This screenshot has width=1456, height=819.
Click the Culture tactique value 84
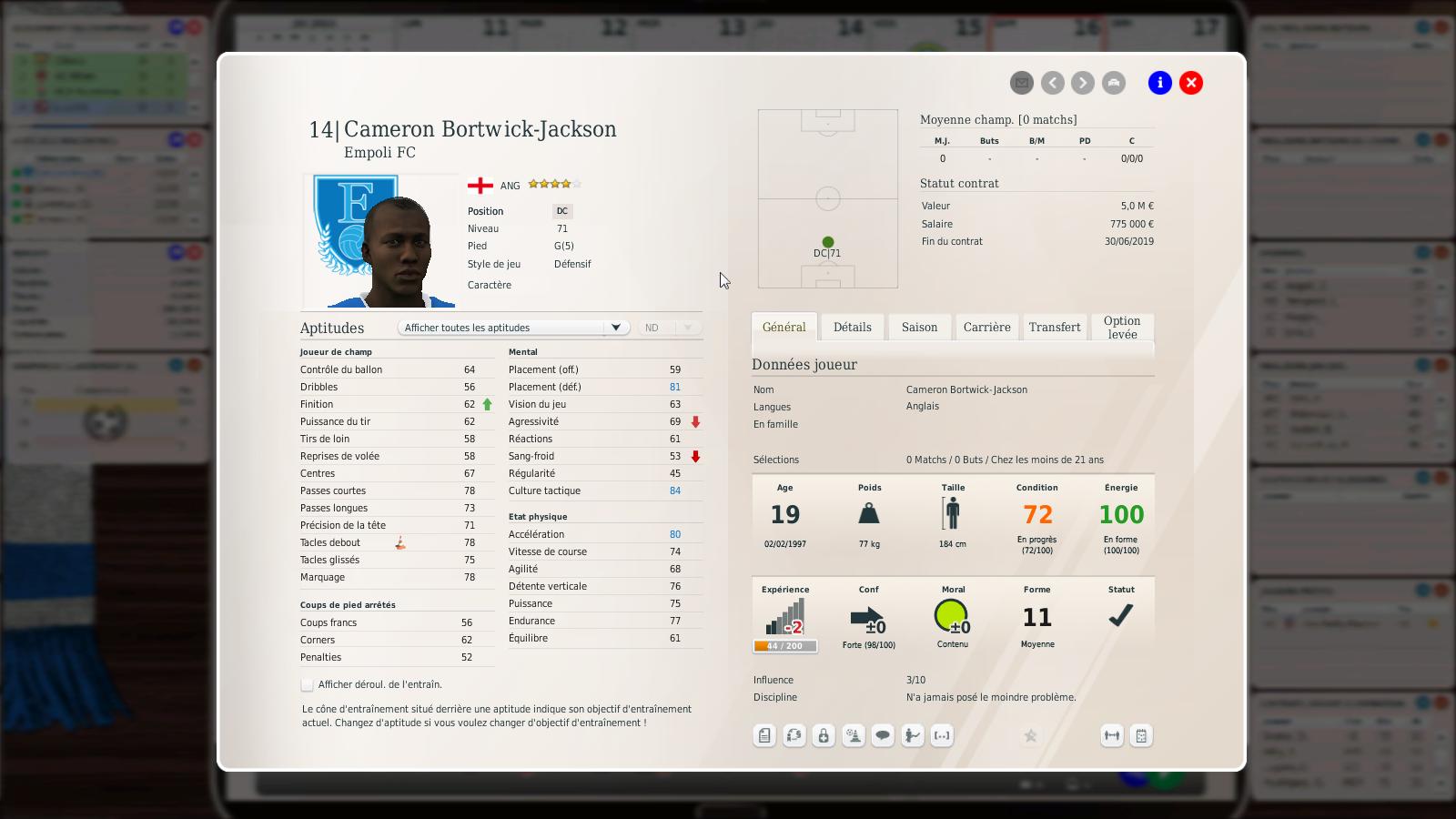[675, 490]
